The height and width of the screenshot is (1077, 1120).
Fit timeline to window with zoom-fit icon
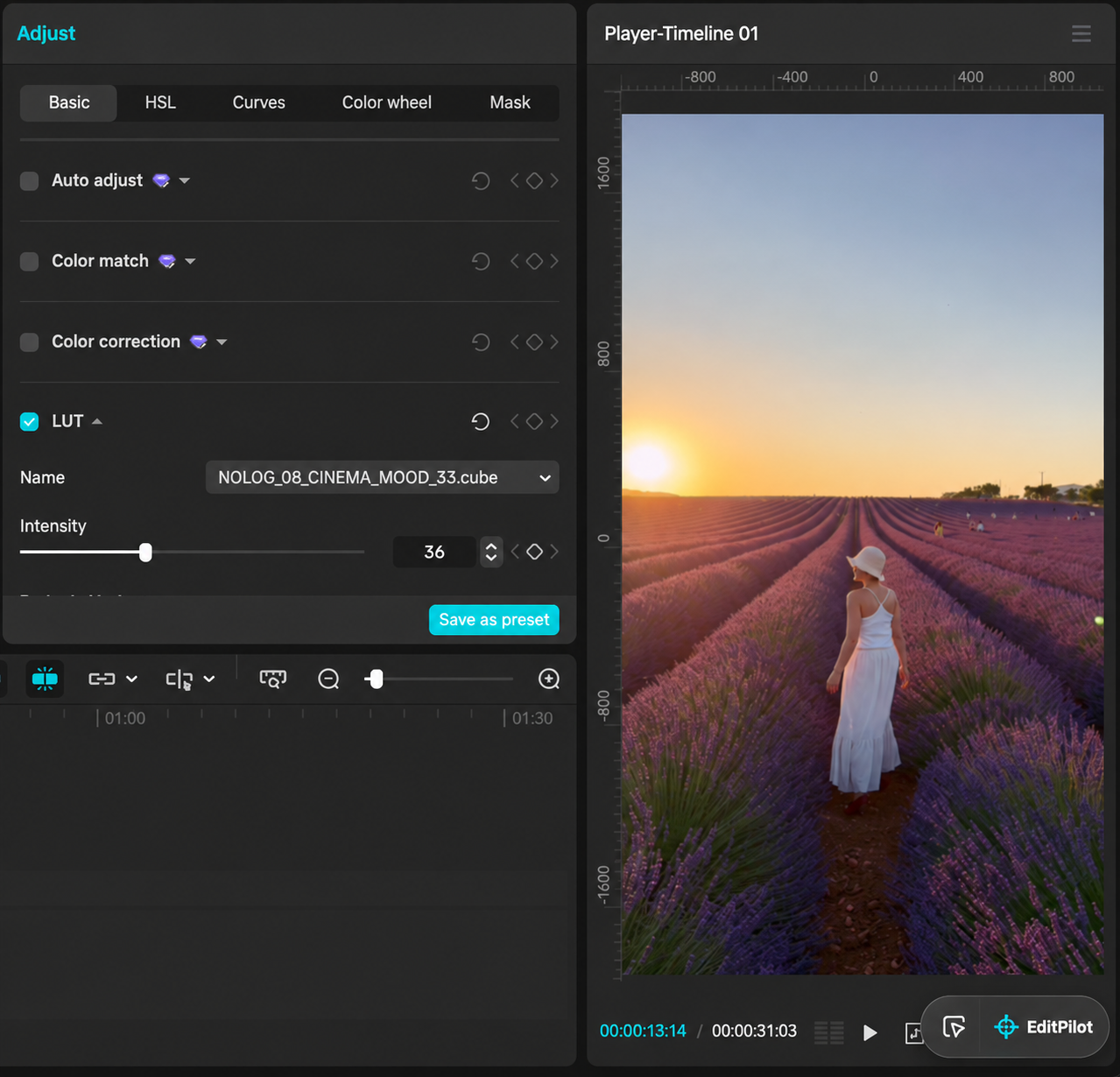pyautogui.click(x=273, y=679)
